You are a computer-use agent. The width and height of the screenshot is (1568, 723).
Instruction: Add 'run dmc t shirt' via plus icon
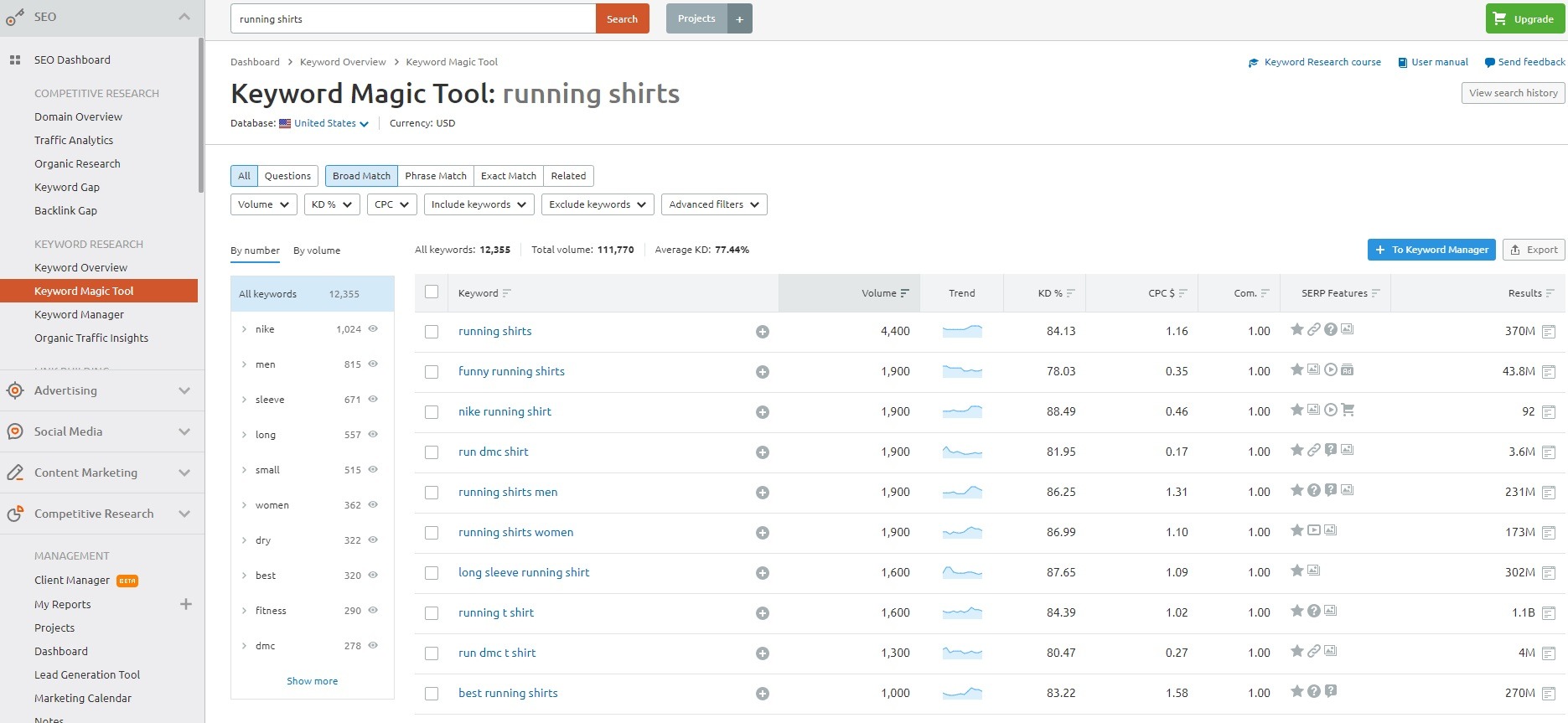763,653
